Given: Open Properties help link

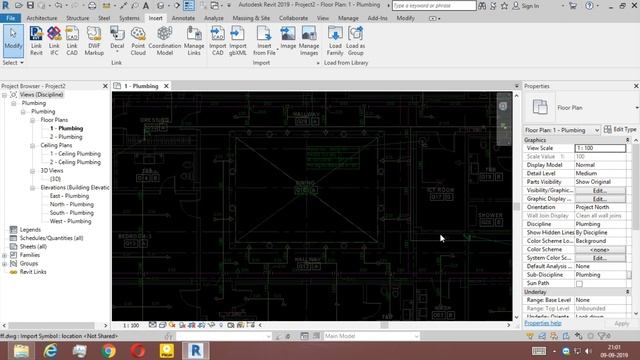Looking at the screenshot, I should pyautogui.click(x=542, y=323).
